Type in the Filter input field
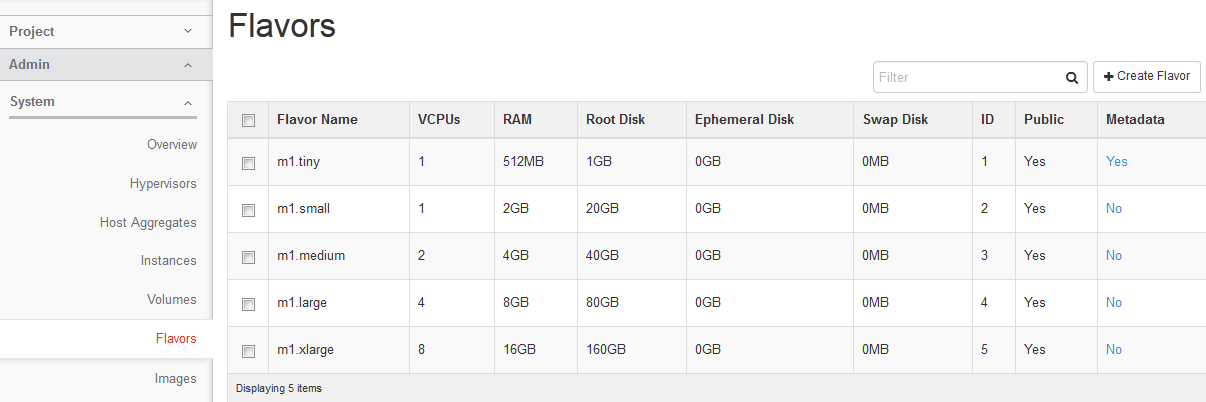The image size is (1206, 402). click(966, 77)
